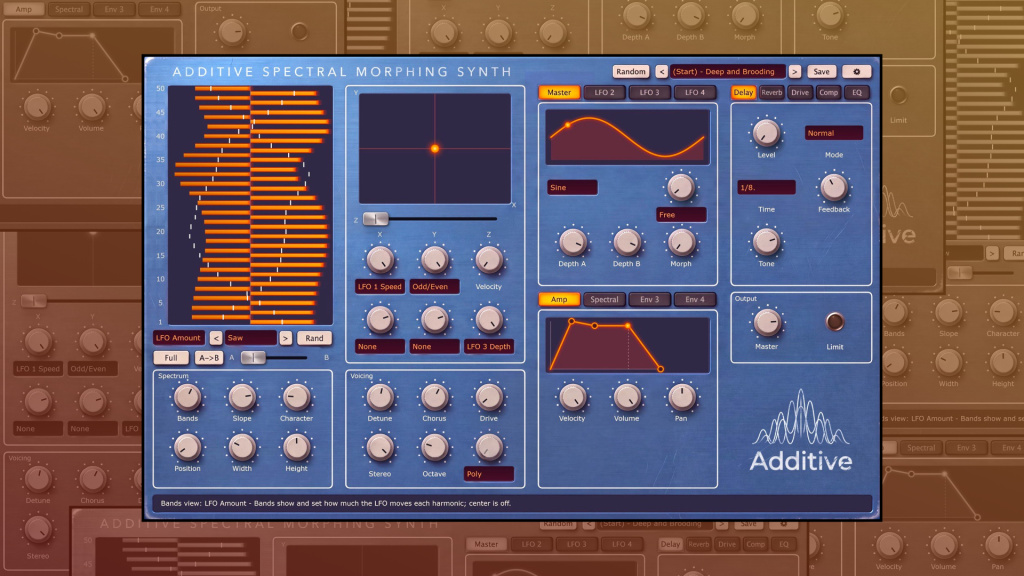This screenshot has height=576, width=1024.
Task: Go to next preset arrow
Action: (x=794, y=72)
